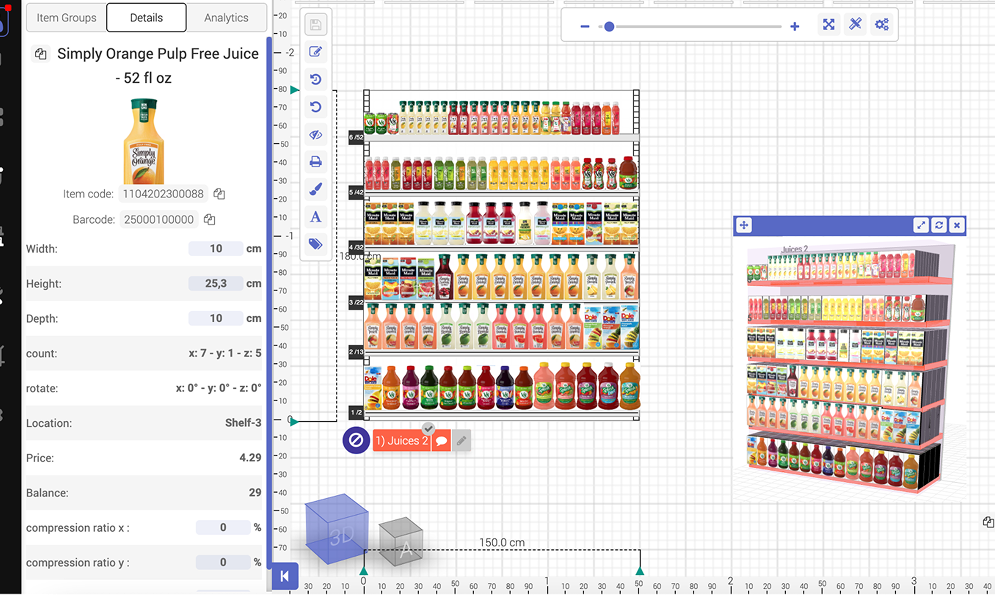995x595 pixels.
Task: Click the printer icon
Action: coord(315,162)
